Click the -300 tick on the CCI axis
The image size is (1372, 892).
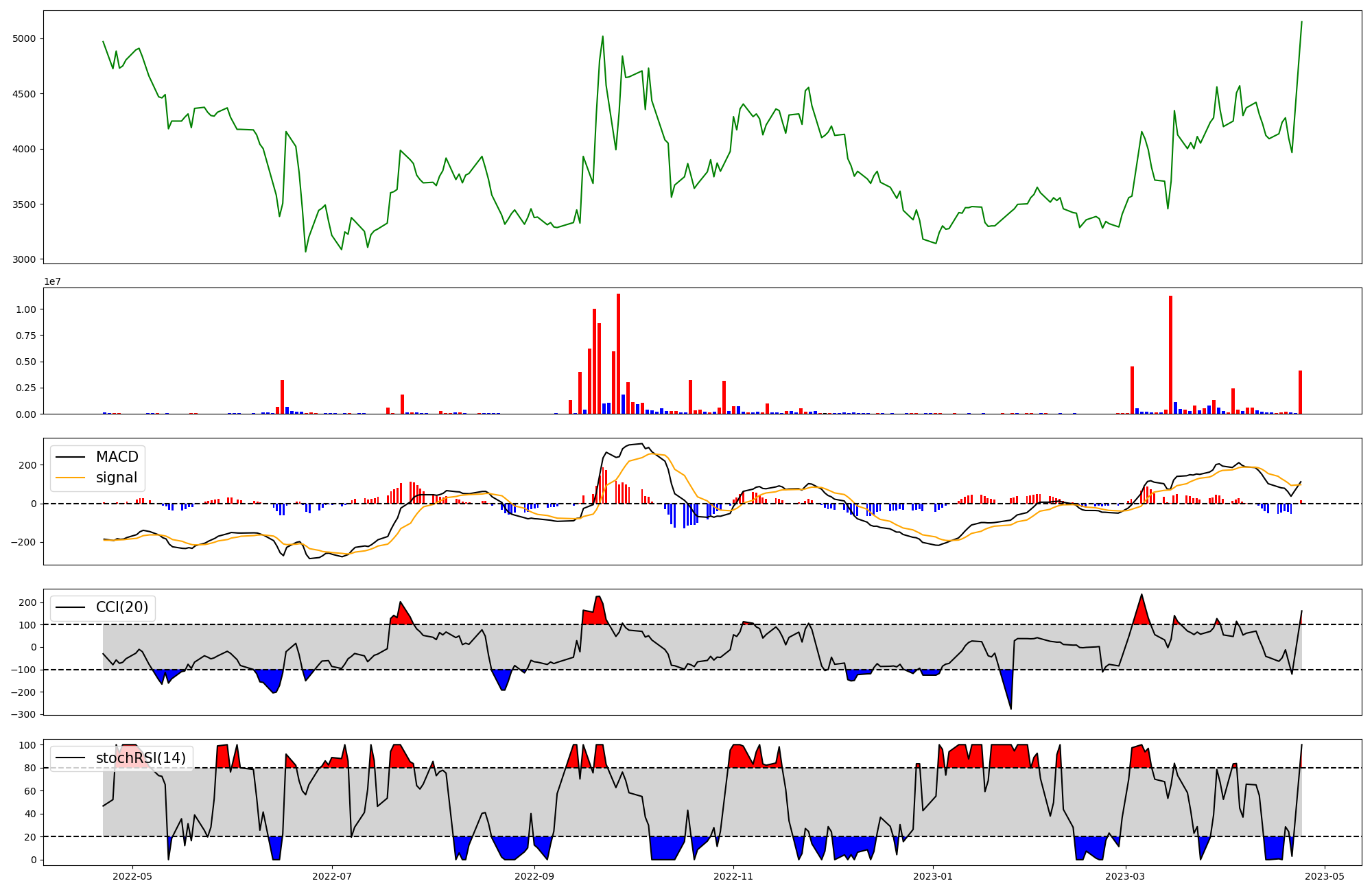23,714
